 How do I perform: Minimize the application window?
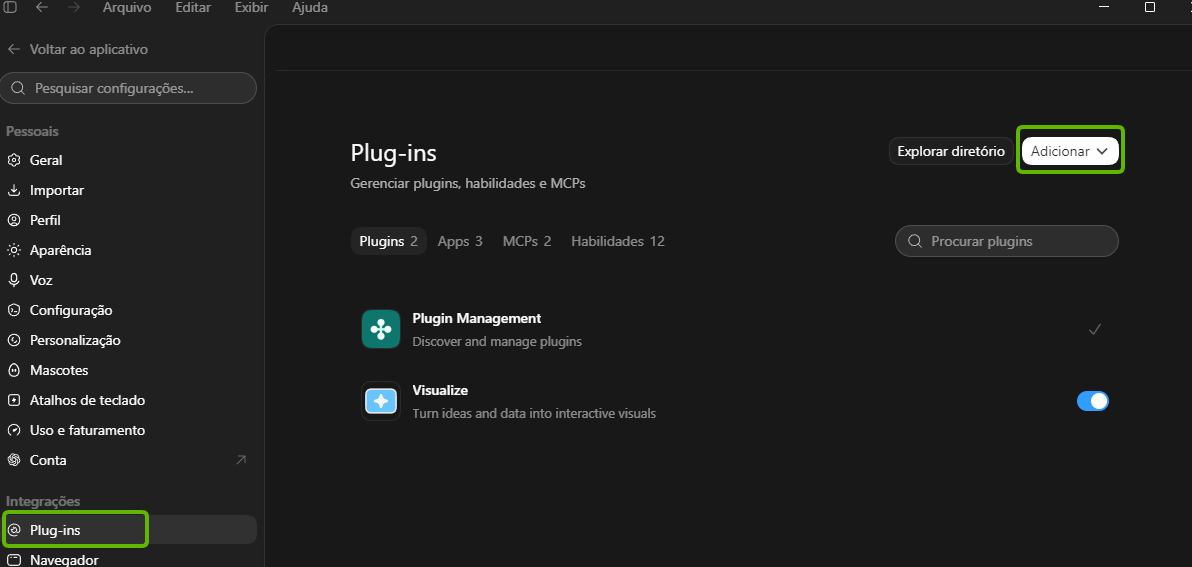1105,7
